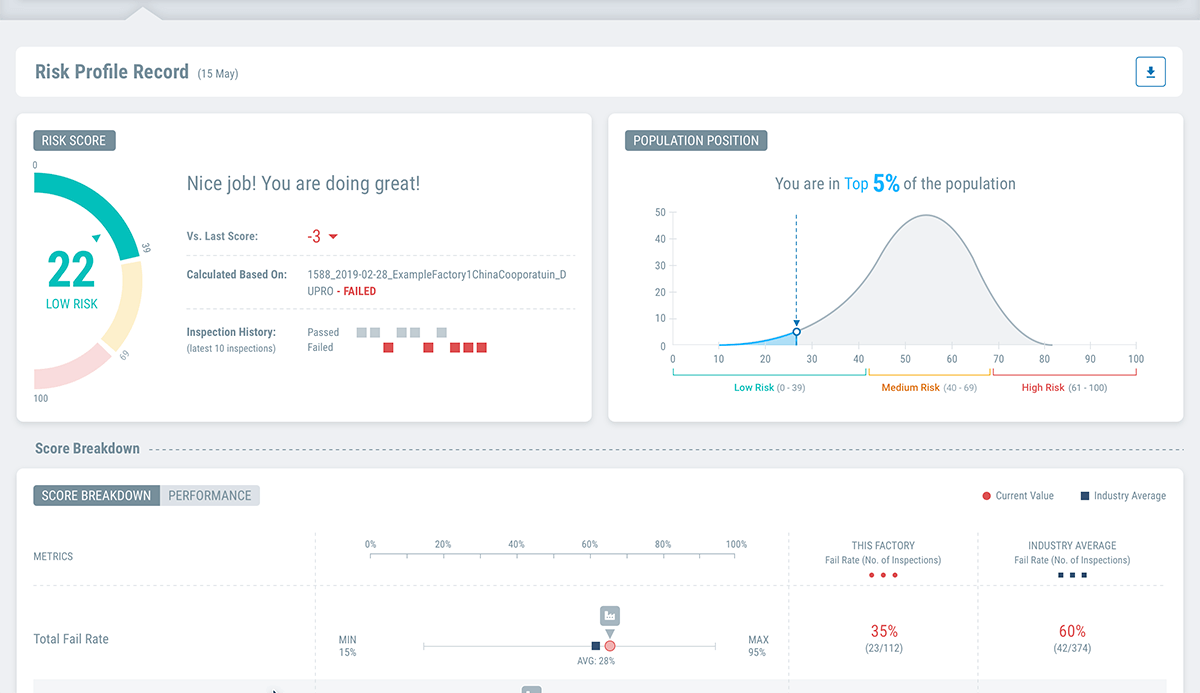Click the red Current Value handle on the slider

610,646
